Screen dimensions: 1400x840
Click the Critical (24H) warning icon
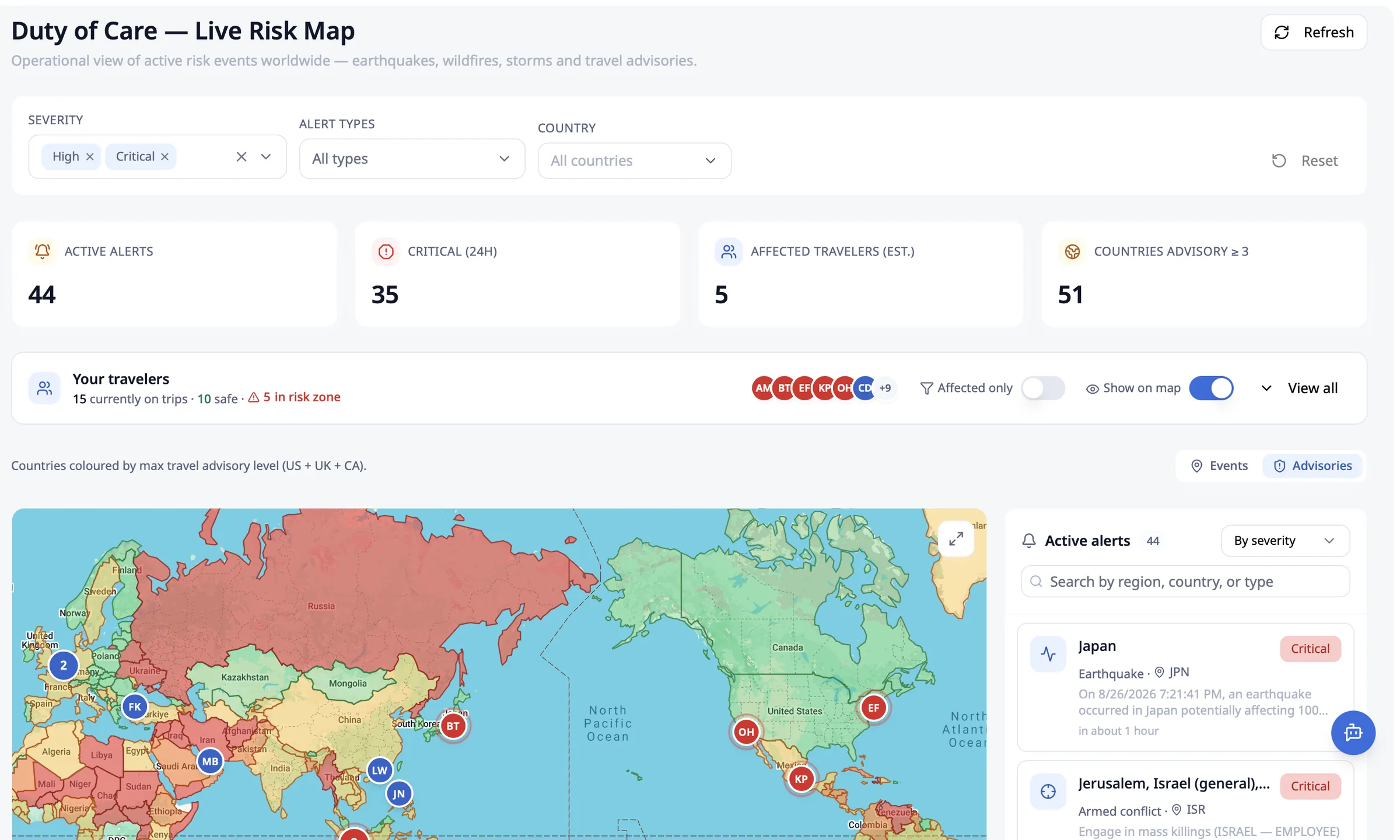click(x=386, y=251)
